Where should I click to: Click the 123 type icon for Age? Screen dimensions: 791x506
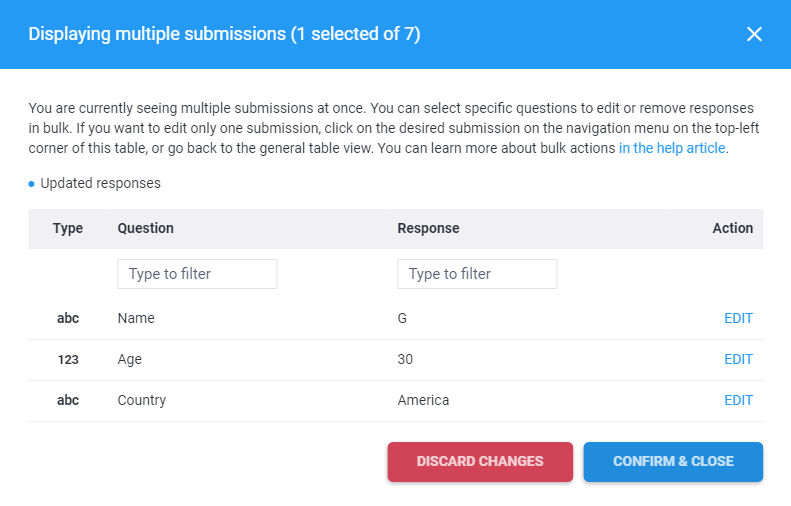click(68, 360)
